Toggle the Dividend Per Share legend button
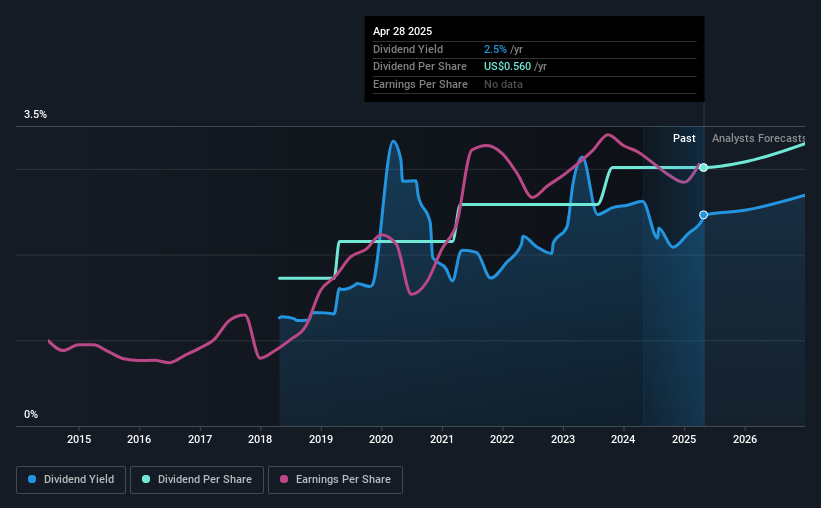The image size is (821, 508). point(197,480)
